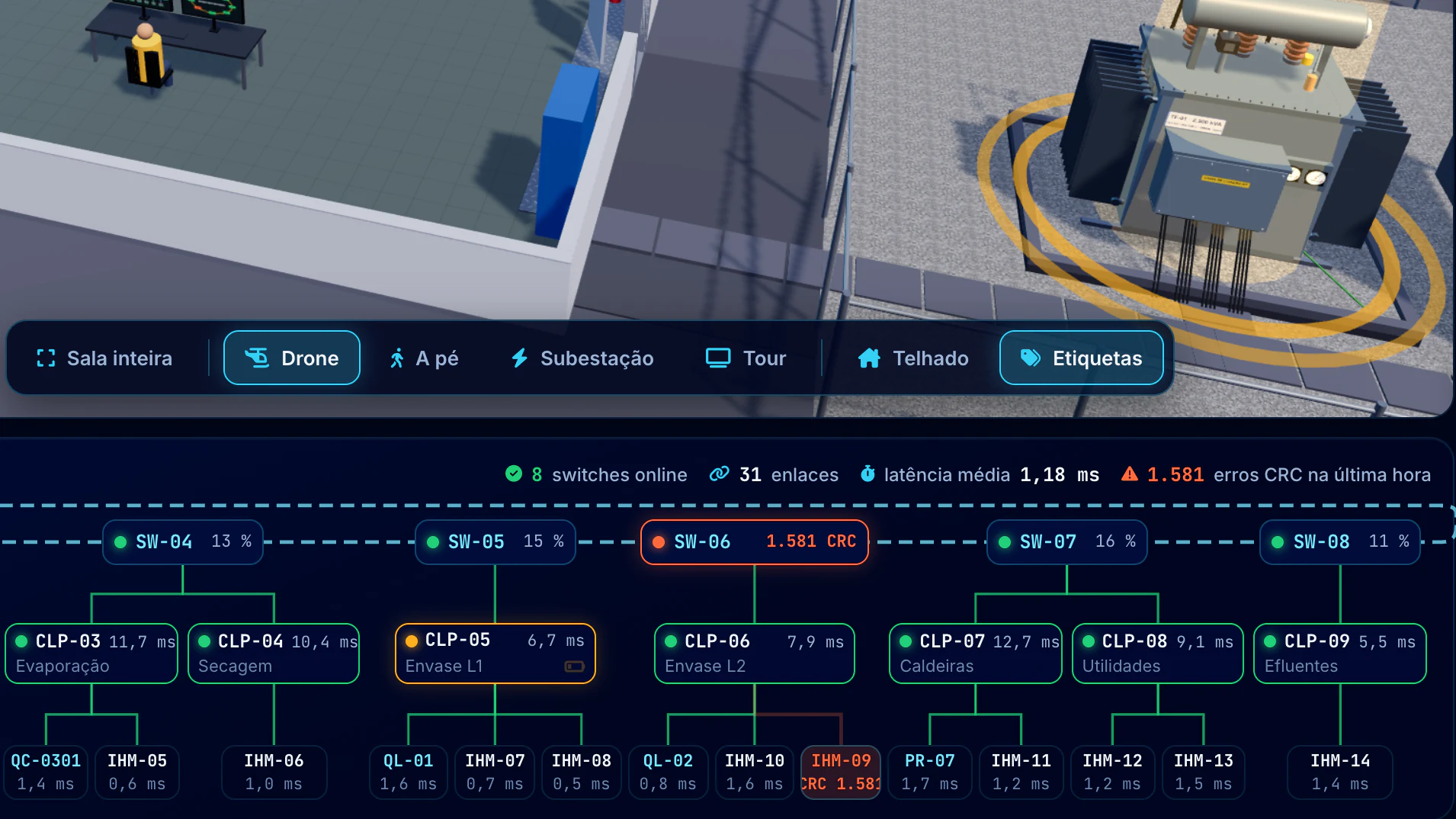The width and height of the screenshot is (1456, 819).
Task: Click the transformer in the 3D view
Action: pos(1235,145)
